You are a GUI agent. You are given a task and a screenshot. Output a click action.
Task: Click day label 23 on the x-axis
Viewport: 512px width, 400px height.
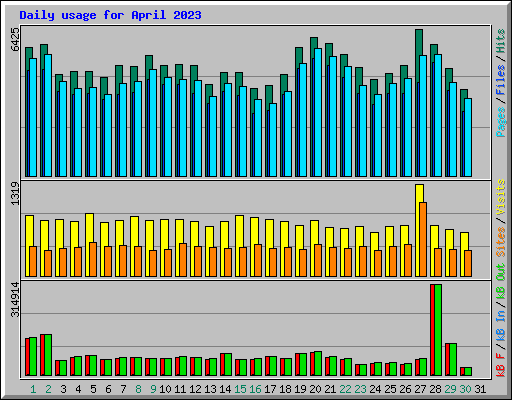(360, 389)
